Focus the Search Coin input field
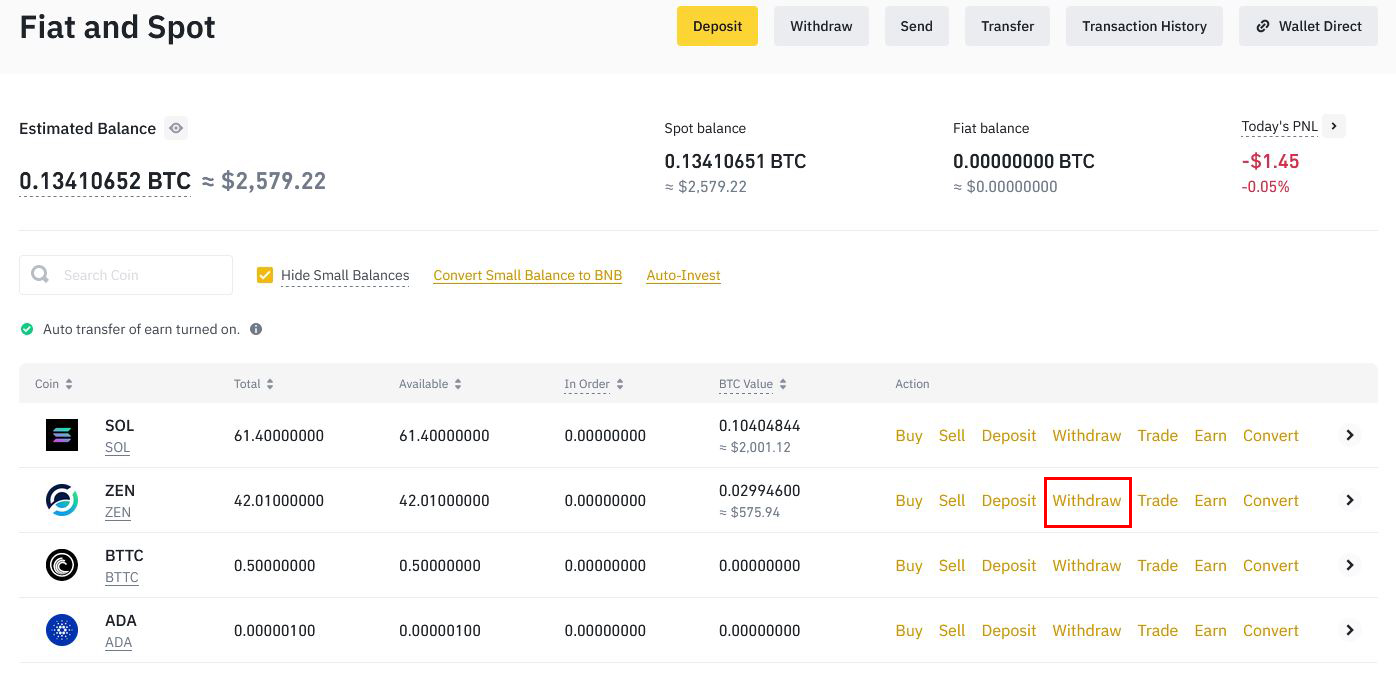 point(126,275)
